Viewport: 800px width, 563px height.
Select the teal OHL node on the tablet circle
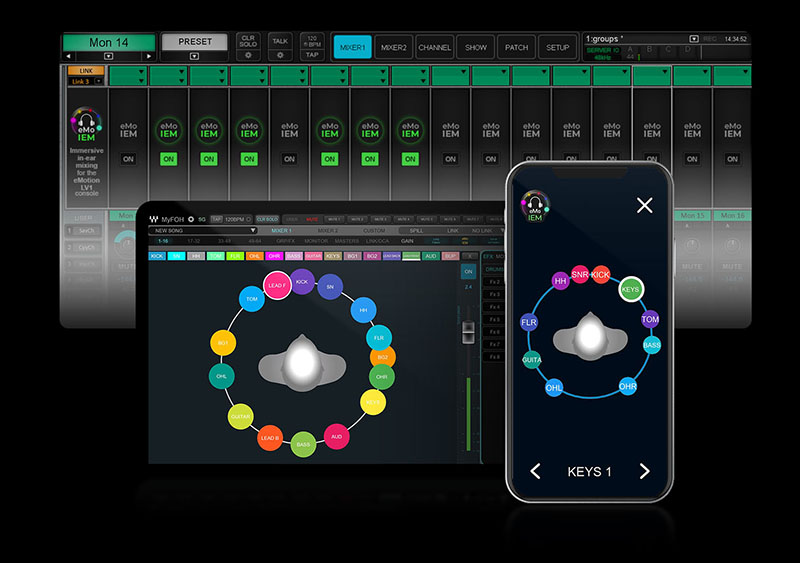[221, 376]
